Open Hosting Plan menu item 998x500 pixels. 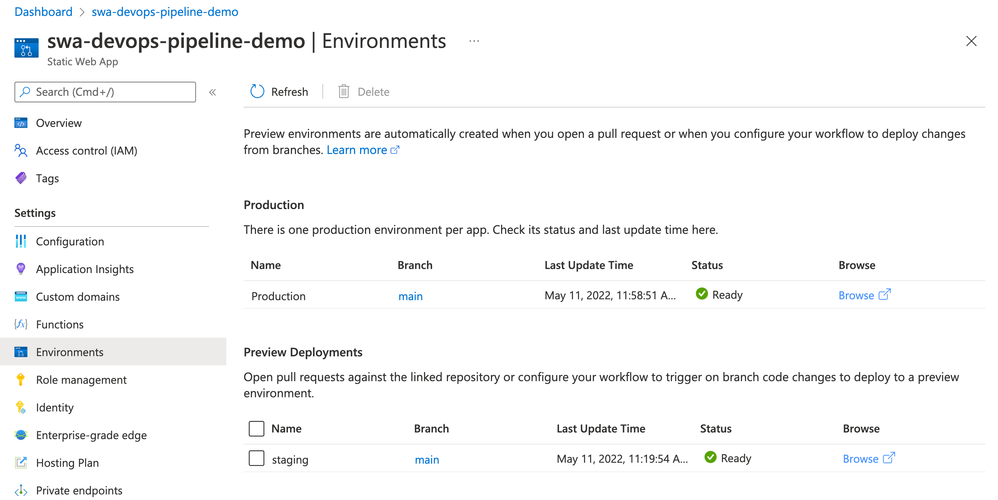coord(67,463)
